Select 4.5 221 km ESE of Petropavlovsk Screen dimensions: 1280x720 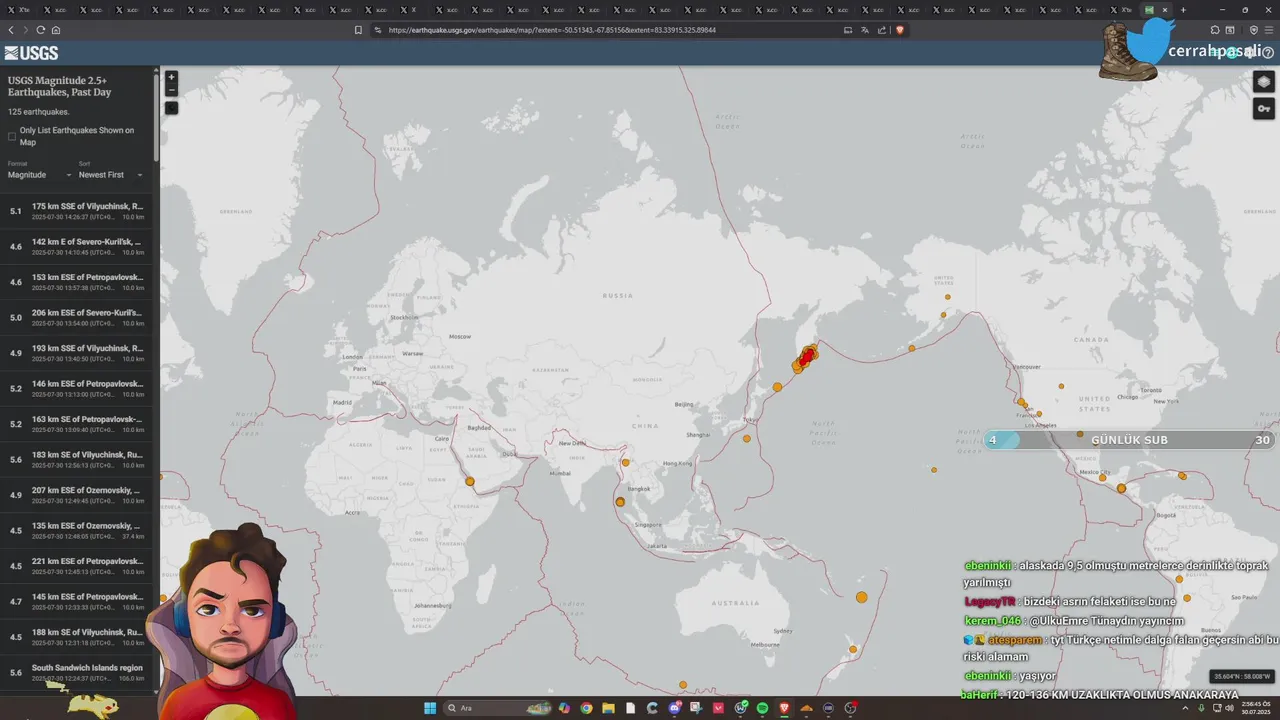[77, 566]
